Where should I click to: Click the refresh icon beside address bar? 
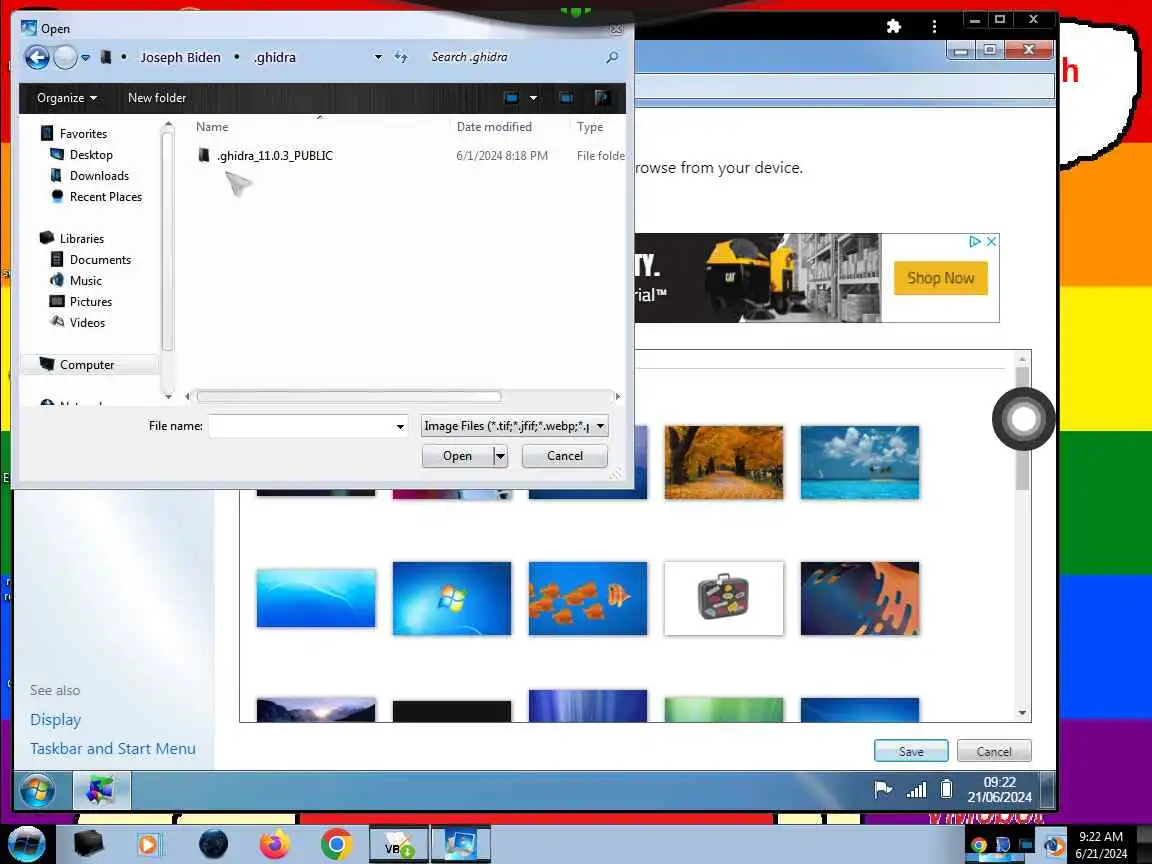(x=401, y=57)
